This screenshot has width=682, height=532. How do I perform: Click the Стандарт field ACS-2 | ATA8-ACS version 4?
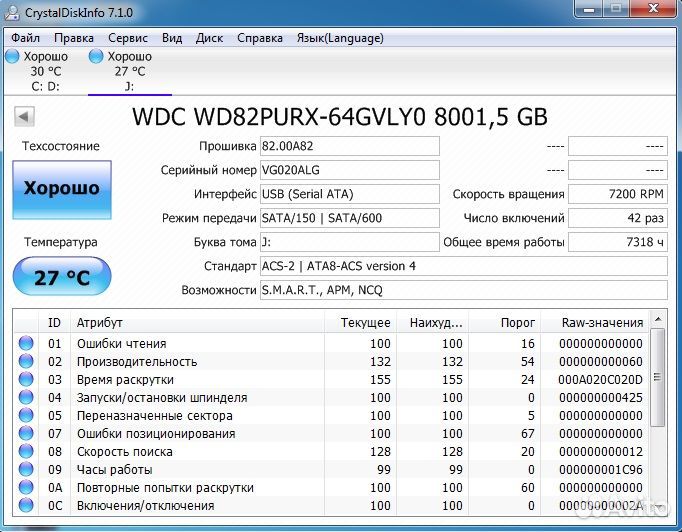464,266
